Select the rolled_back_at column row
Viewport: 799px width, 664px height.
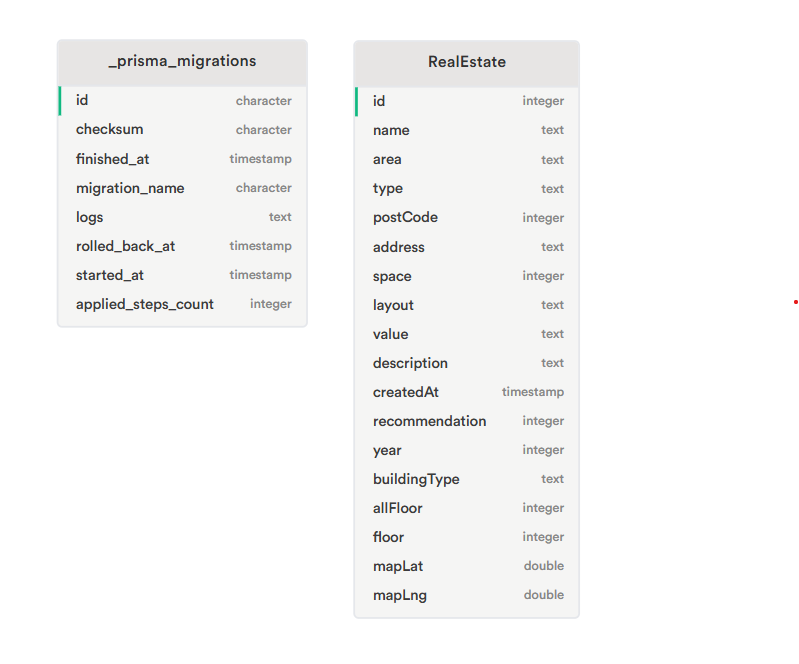pos(182,246)
